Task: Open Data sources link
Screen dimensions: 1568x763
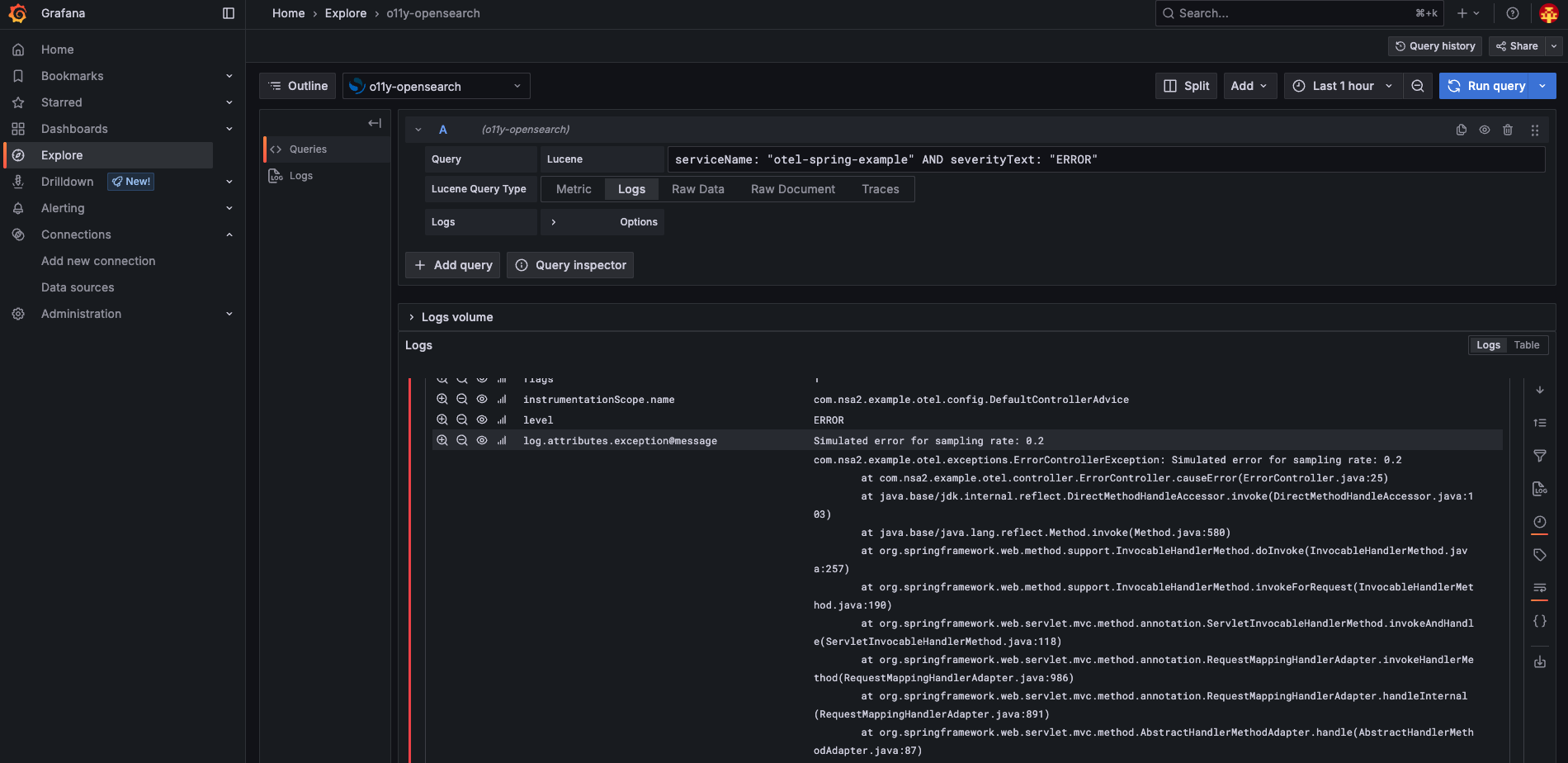Action: 78,287
